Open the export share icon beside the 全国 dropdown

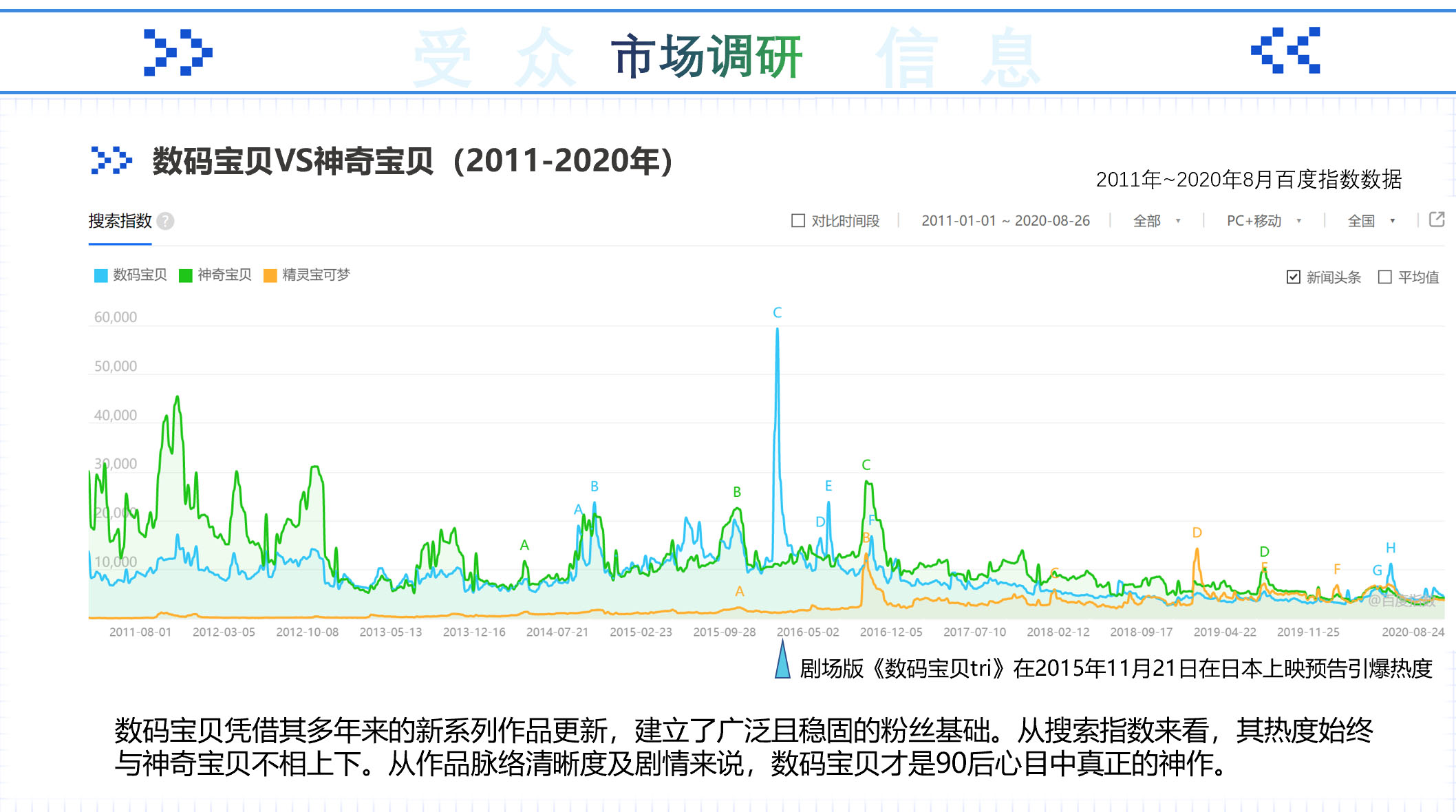click(x=1437, y=220)
